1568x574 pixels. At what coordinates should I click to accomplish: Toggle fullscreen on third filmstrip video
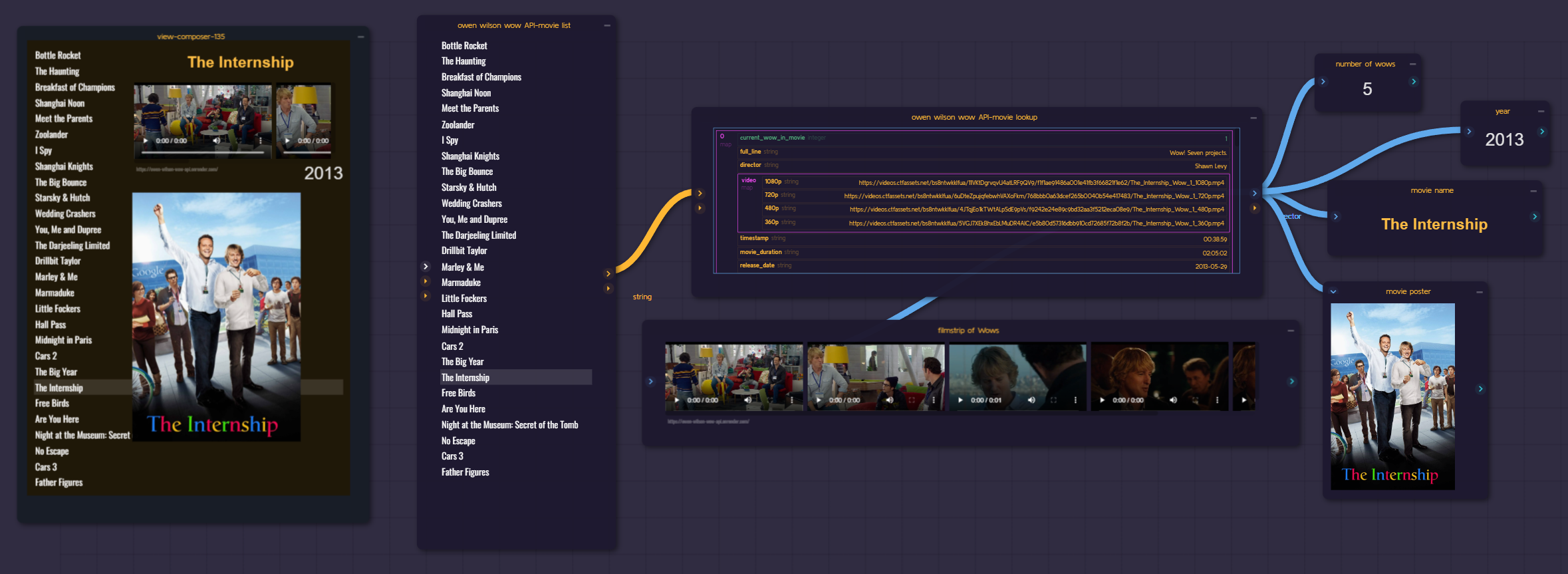pyautogui.click(x=1053, y=400)
